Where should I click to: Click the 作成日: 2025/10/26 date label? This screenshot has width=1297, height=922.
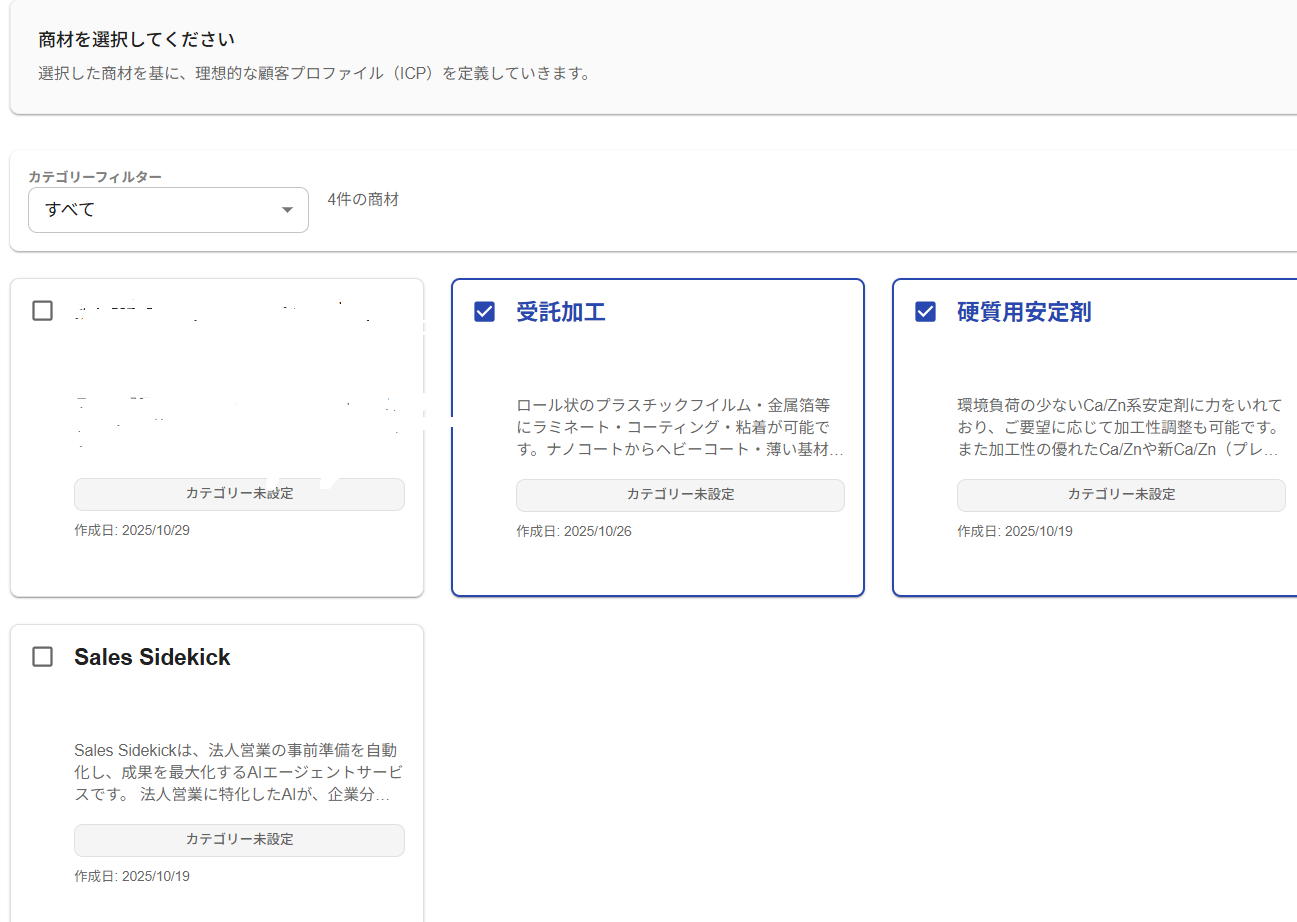[574, 531]
